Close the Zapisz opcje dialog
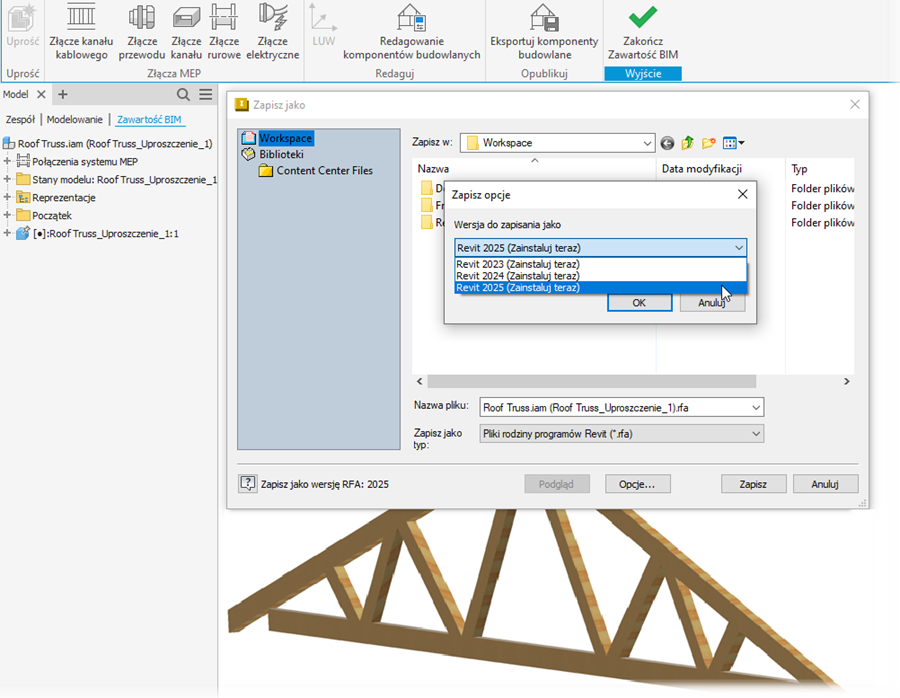Screen dimensions: 900x698 coord(742,195)
